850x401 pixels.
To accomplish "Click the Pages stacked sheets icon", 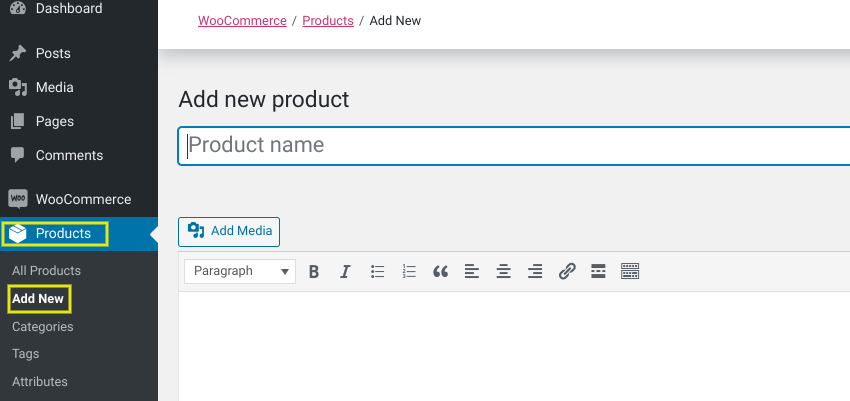I will [18, 121].
